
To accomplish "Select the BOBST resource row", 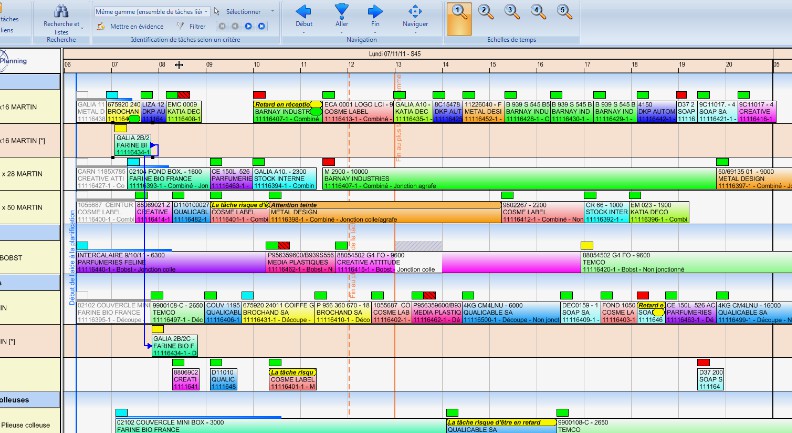I will [30, 258].
